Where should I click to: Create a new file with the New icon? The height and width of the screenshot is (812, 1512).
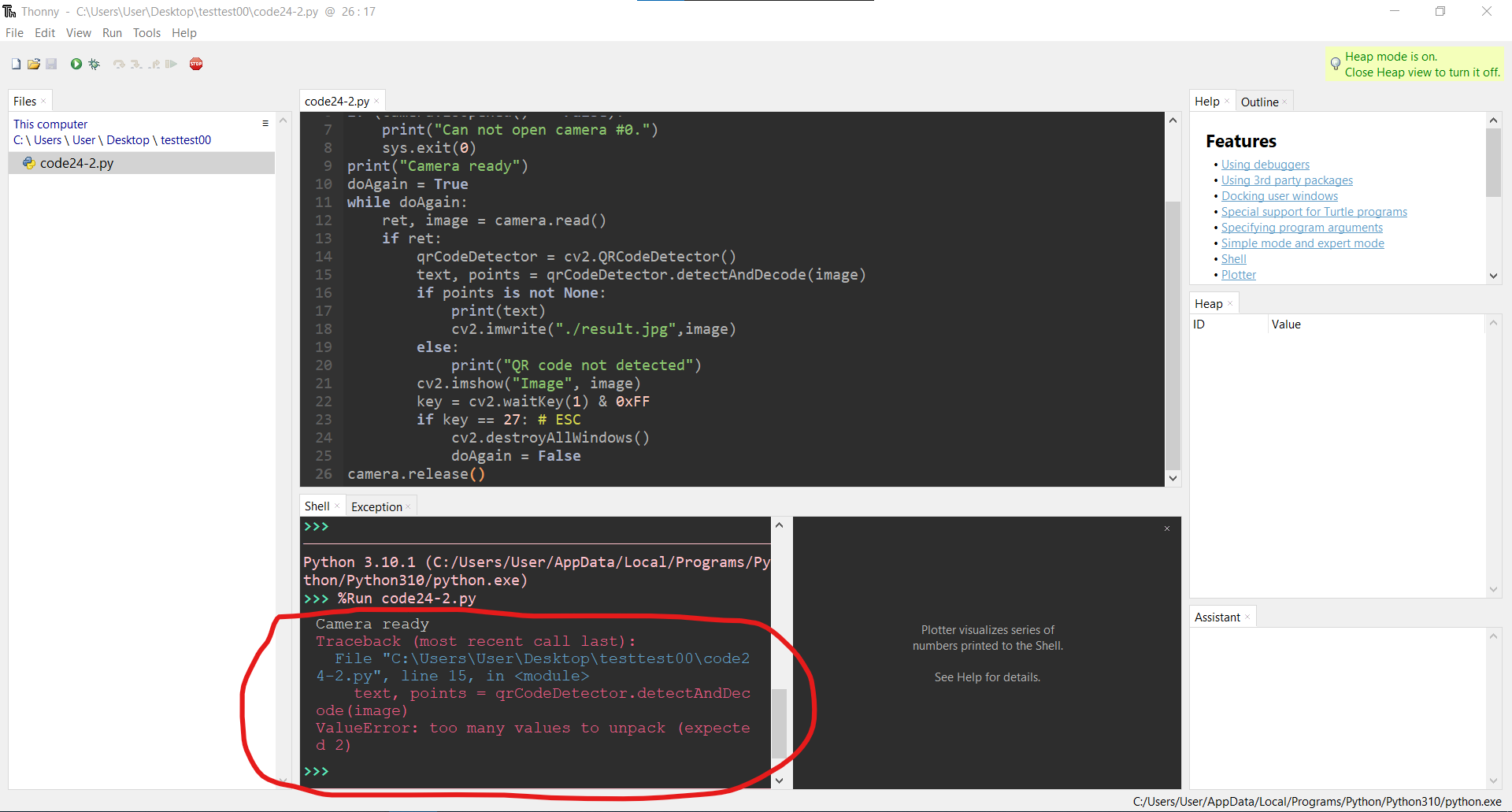pyautogui.click(x=16, y=64)
